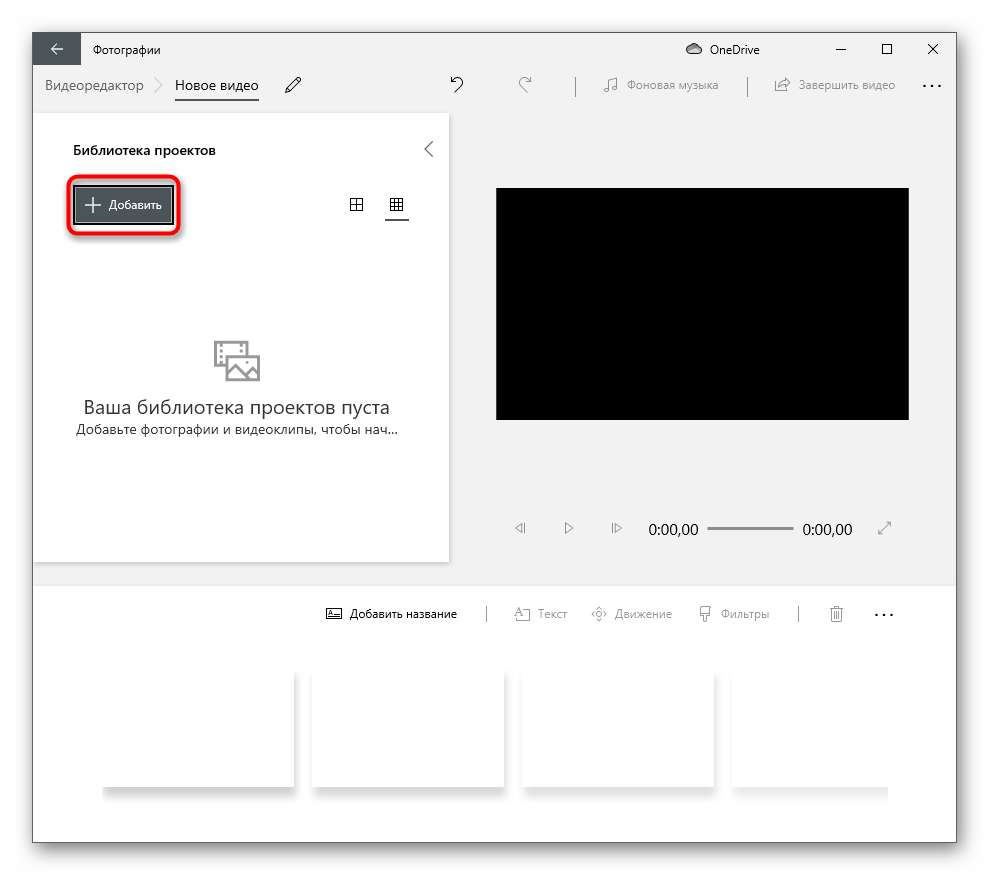The image size is (989, 875).
Task: Switch library to small grid view
Action: click(397, 204)
